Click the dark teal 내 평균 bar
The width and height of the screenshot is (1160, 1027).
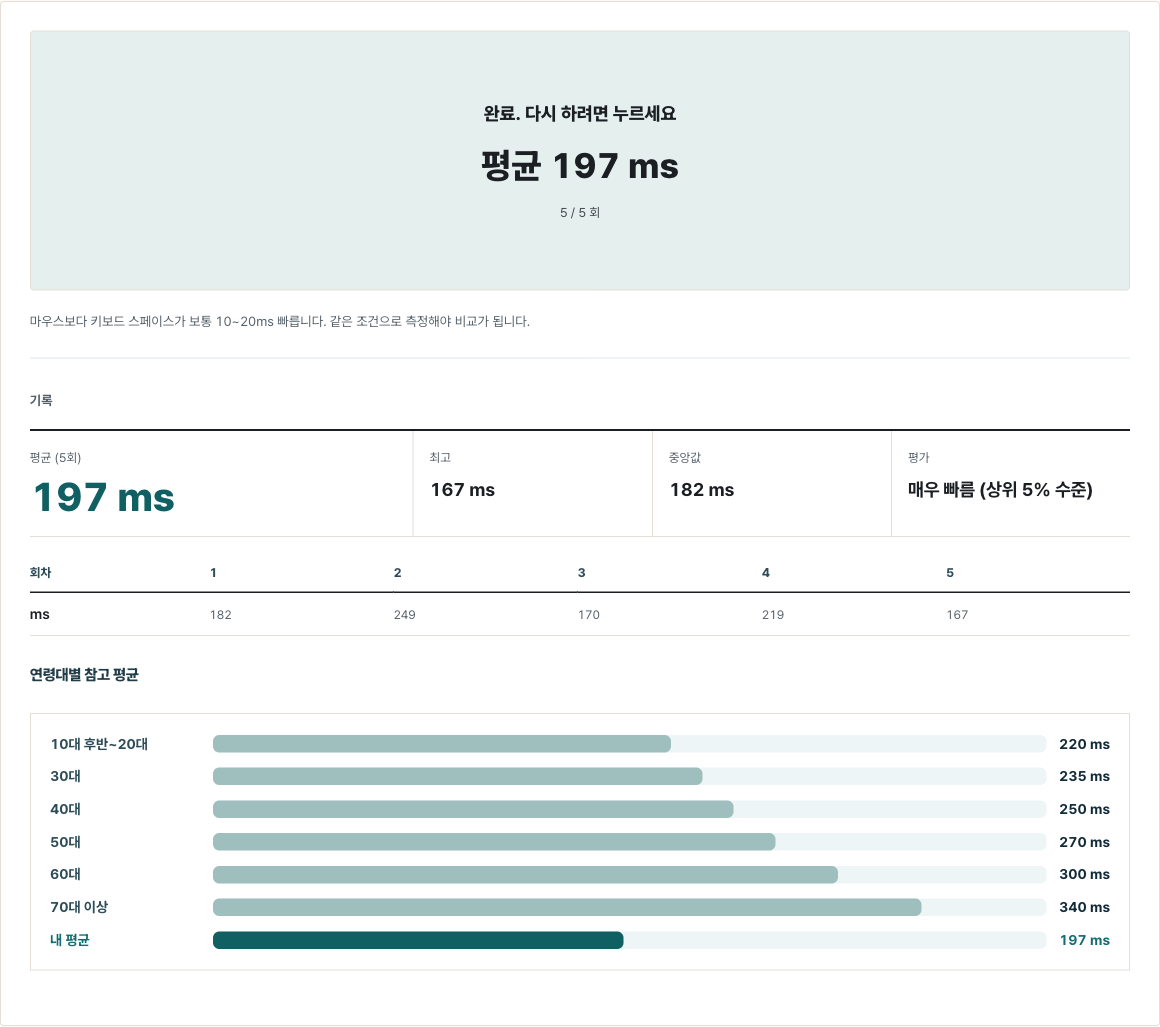(418, 940)
